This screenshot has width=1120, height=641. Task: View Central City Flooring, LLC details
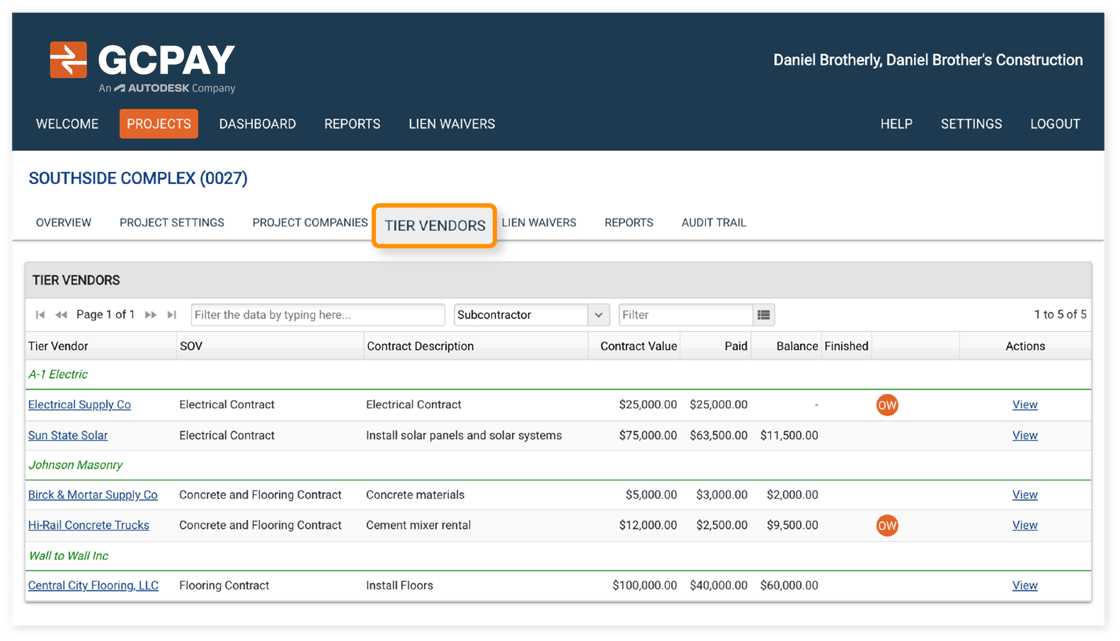click(x=1024, y=585)
